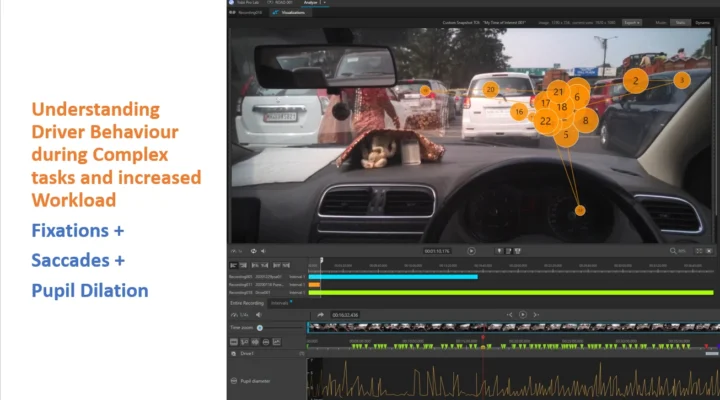Click the Pupil diameter row icon
This screenshot has width=720, height=400.
pyautogui.click(x=234, y=381)
